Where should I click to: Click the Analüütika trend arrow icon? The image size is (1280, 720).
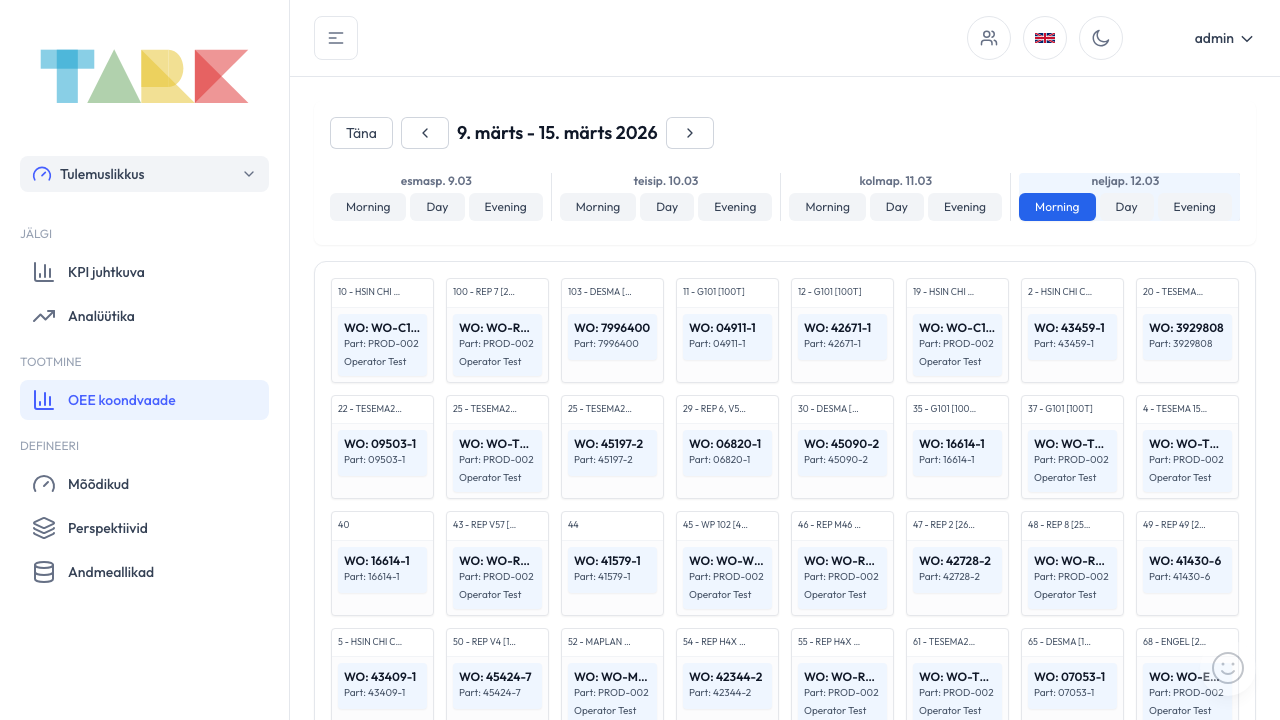pyautogui.click(x=44, y=316)
